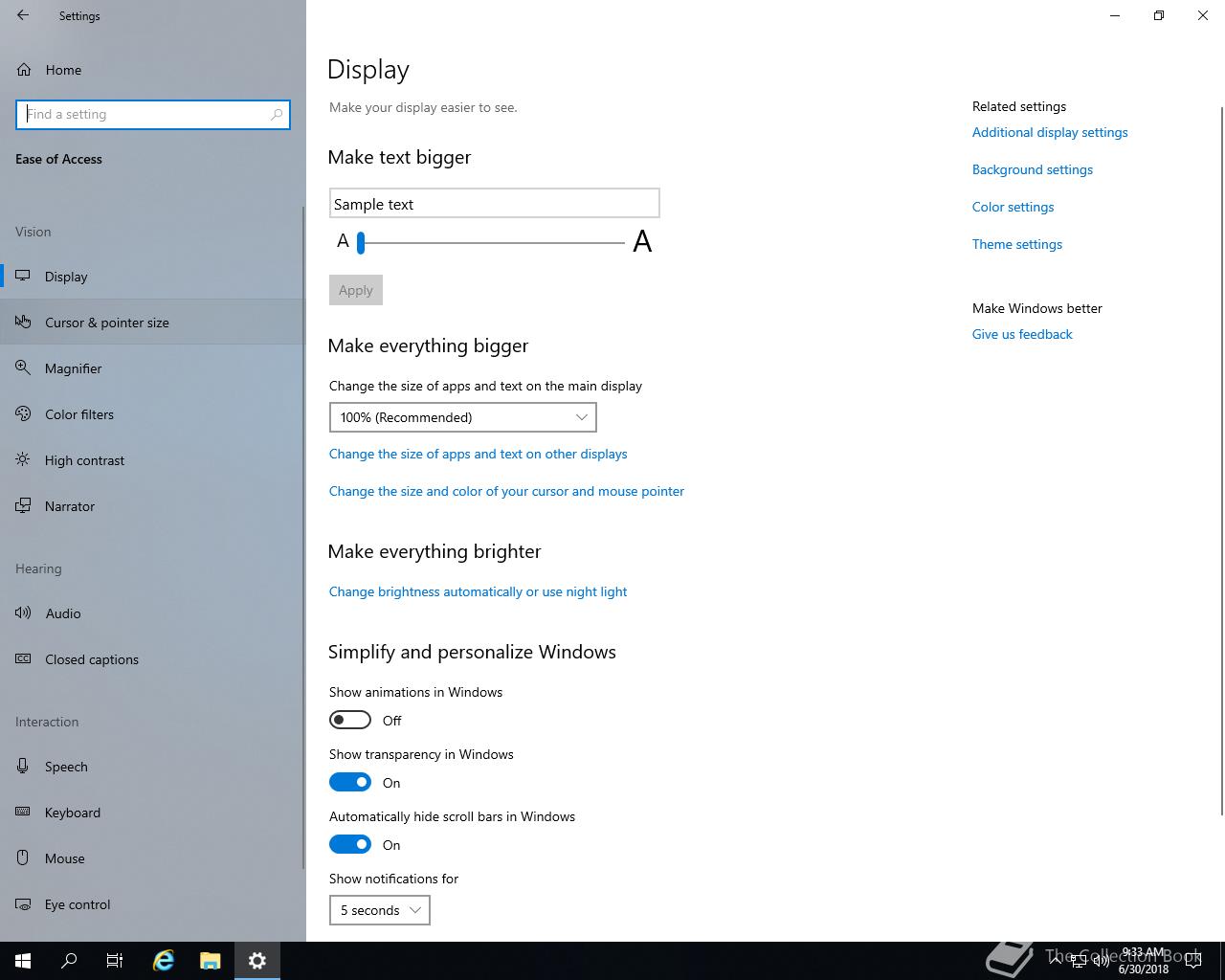
Task: Select Color filters settings page
Action: click(x=153, y=414)
